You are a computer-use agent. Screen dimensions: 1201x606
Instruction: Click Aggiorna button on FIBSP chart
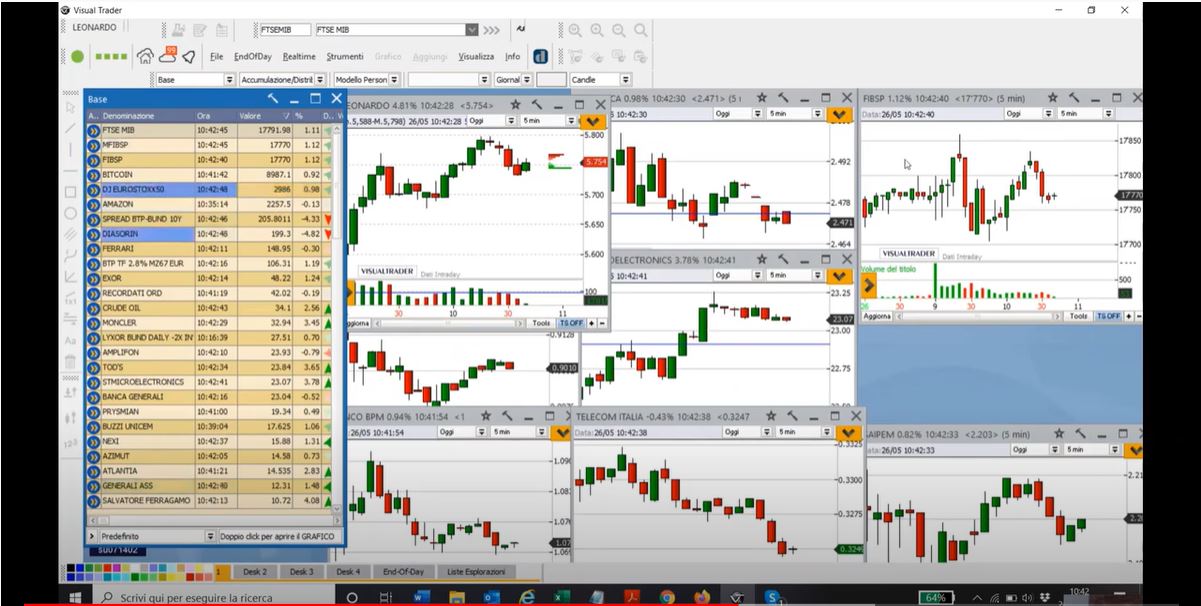pyautogui.click(x=877, y=316)
